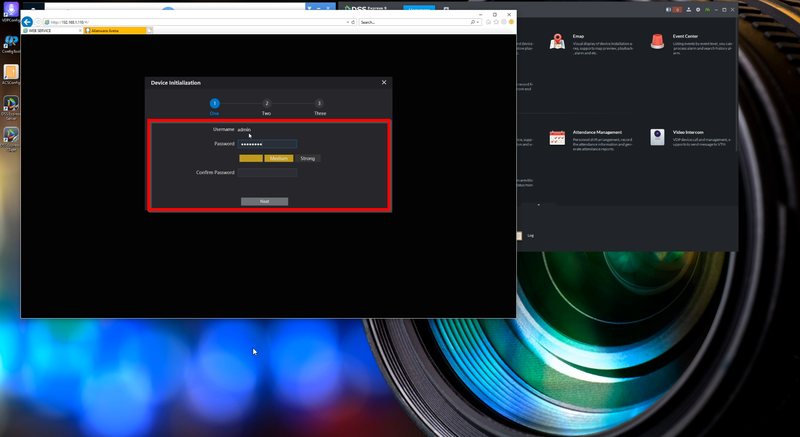This screenshot has width=800, height=437.
Task: Click into the Password field
Action: point(267,144)
